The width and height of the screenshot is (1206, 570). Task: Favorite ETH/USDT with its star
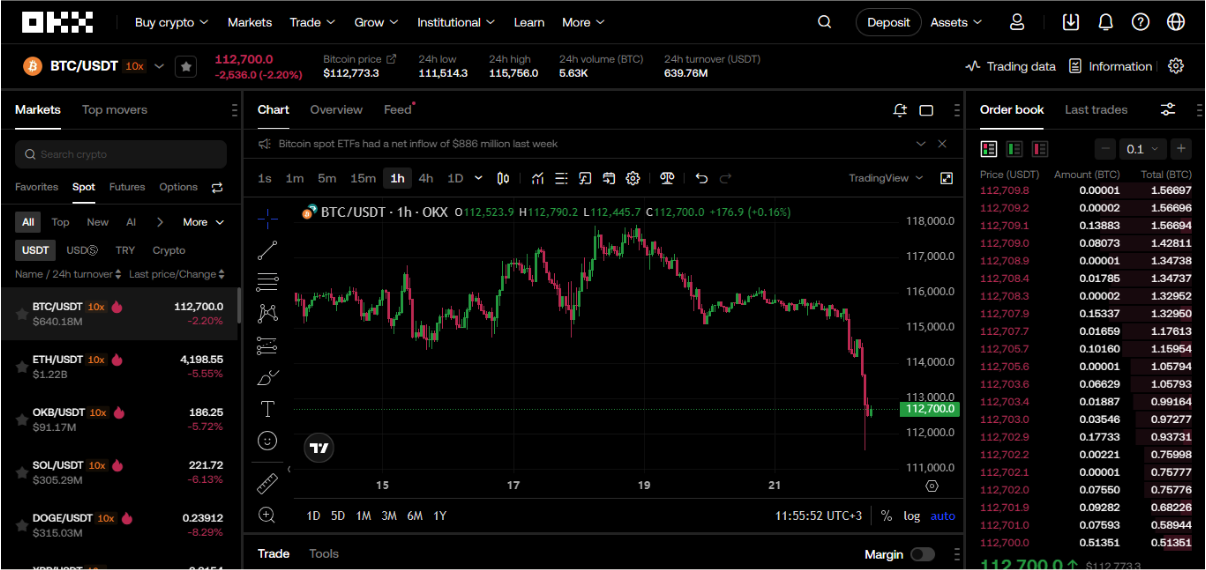pyautogui.click(x=21, y=367)
